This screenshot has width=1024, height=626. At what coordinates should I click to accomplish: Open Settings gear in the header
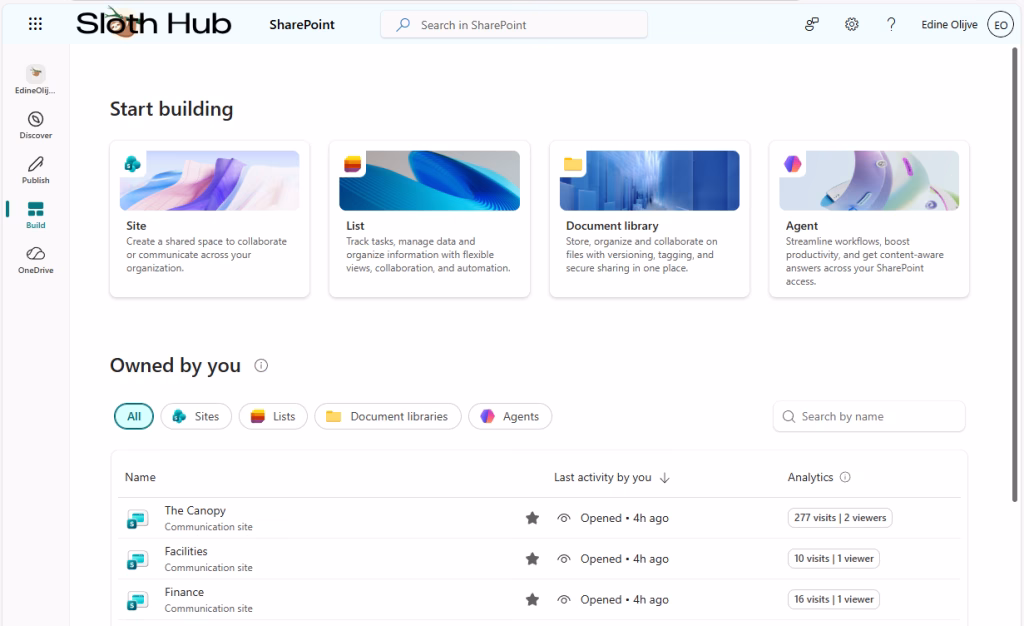(852, 25)
